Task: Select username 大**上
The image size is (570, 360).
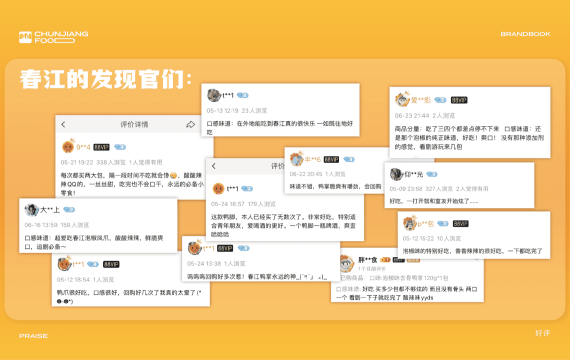Action: 50,210
